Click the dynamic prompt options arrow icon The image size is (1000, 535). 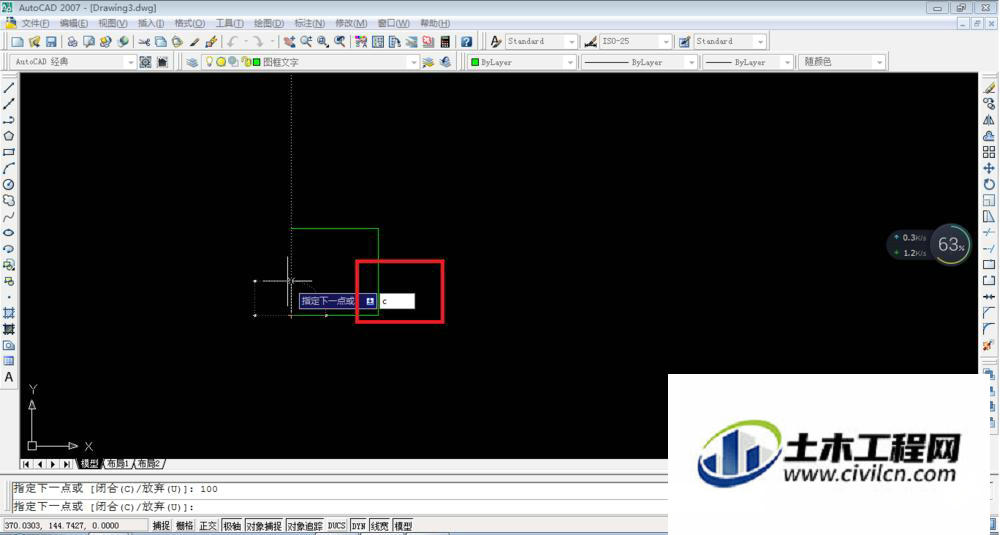pos(370,301)
